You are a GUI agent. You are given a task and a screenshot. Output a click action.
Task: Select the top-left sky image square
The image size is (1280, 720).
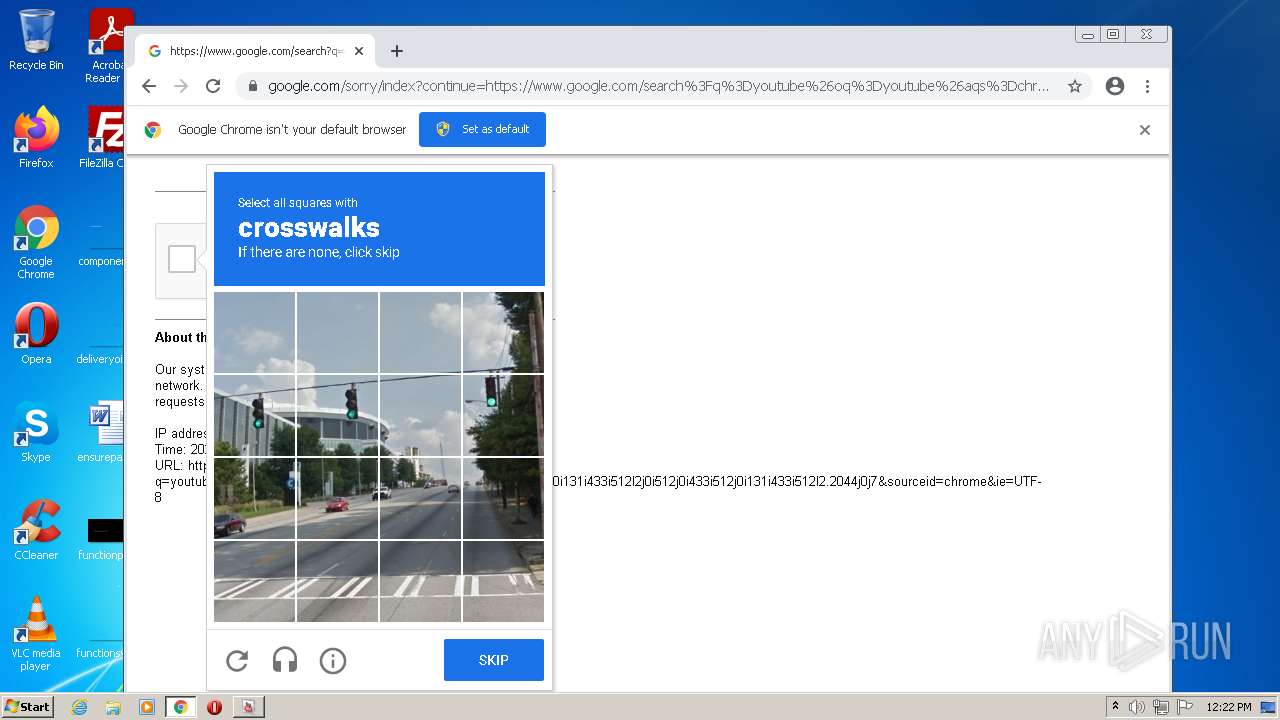(255, 332)
